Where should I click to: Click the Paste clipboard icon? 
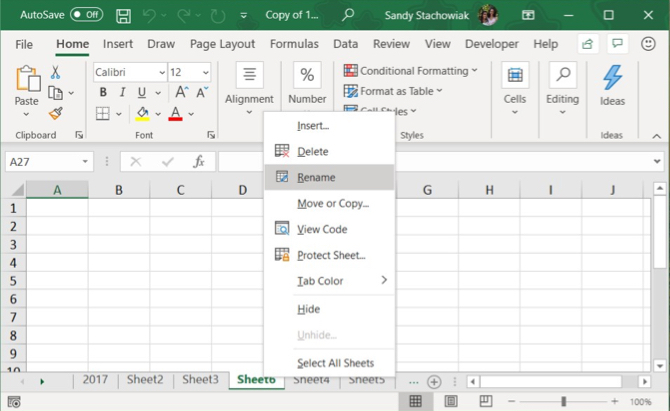27,79
